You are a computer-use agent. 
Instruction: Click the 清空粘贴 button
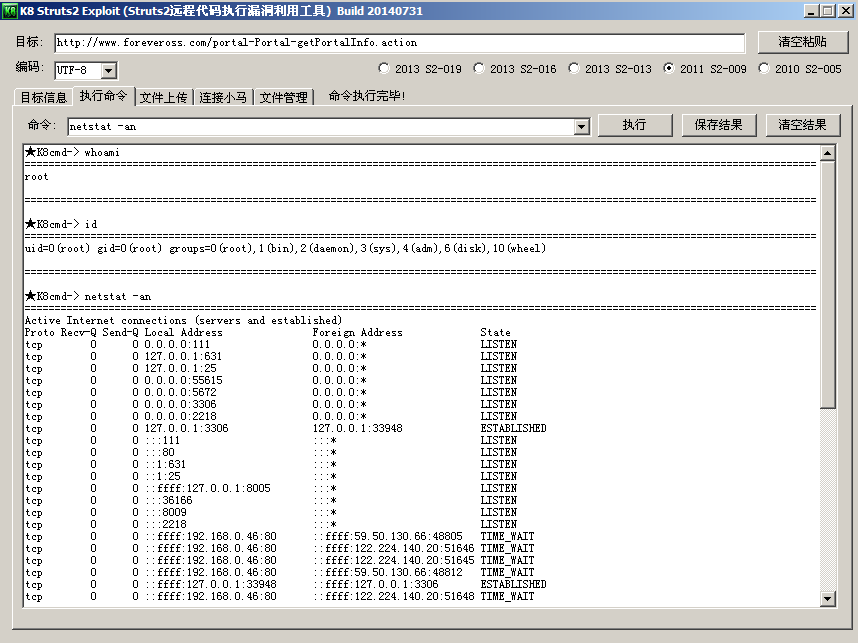click(803, 42)
